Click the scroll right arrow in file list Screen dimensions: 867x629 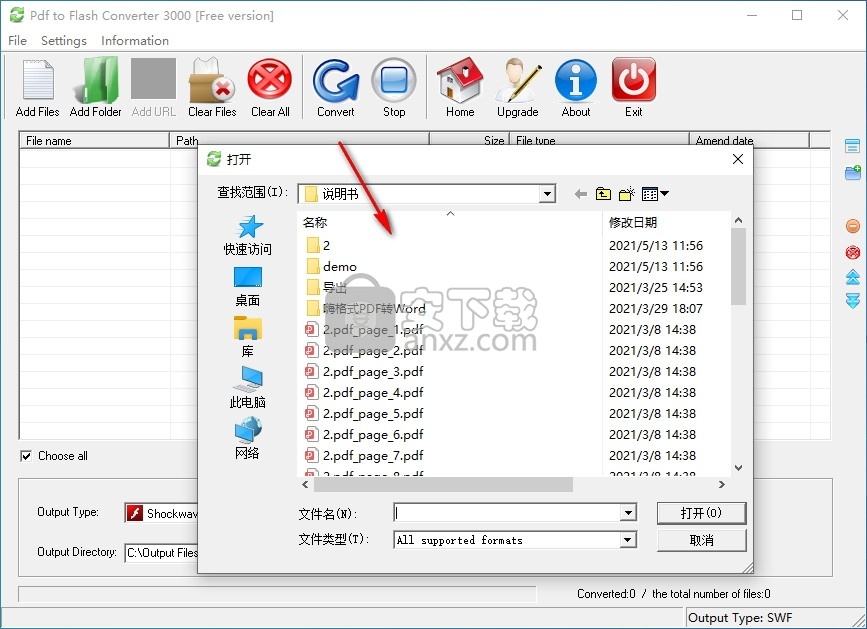point(722,485)
